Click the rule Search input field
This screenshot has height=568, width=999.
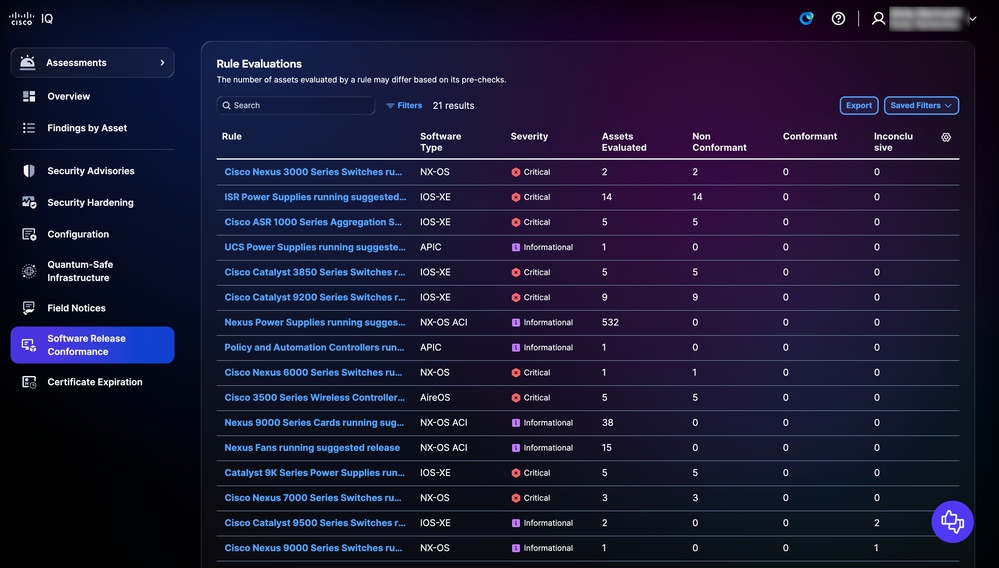296,106
